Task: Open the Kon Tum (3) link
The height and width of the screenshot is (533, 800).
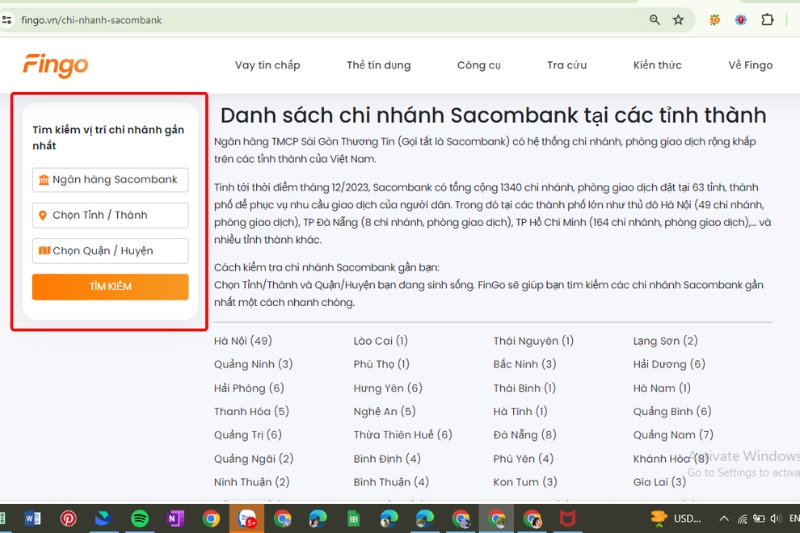Action: click(x=525, y=481)
